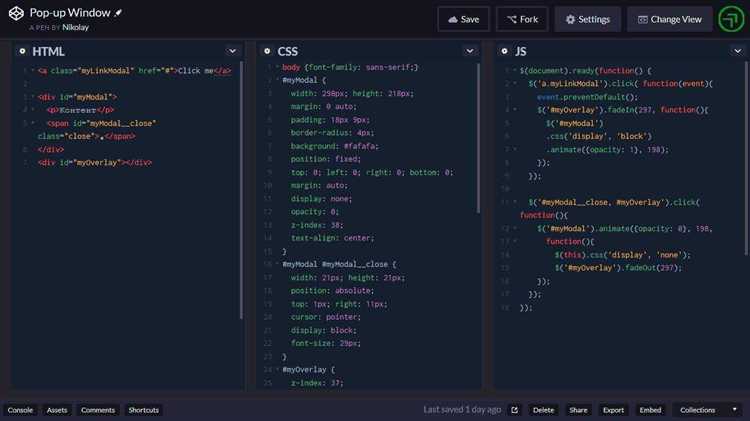Viewport: 750px width, 421px height.
Task: Fold the #myOverlay CSS rule
Action: (x=277, y=369)
